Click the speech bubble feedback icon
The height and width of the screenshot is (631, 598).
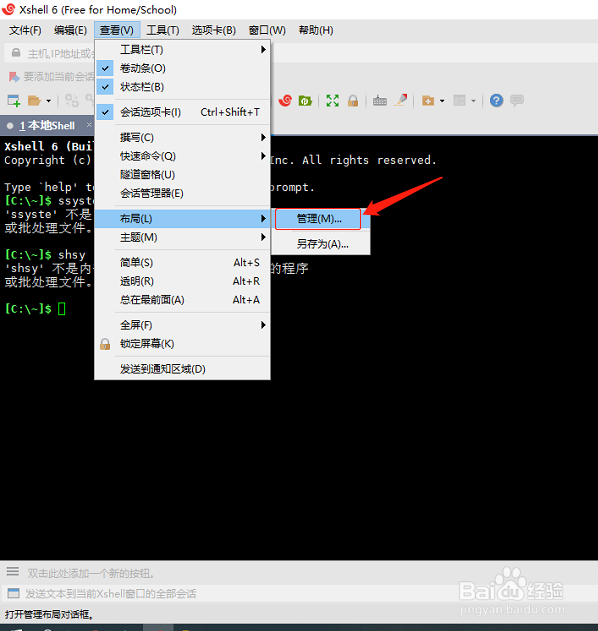pos(517,100)
